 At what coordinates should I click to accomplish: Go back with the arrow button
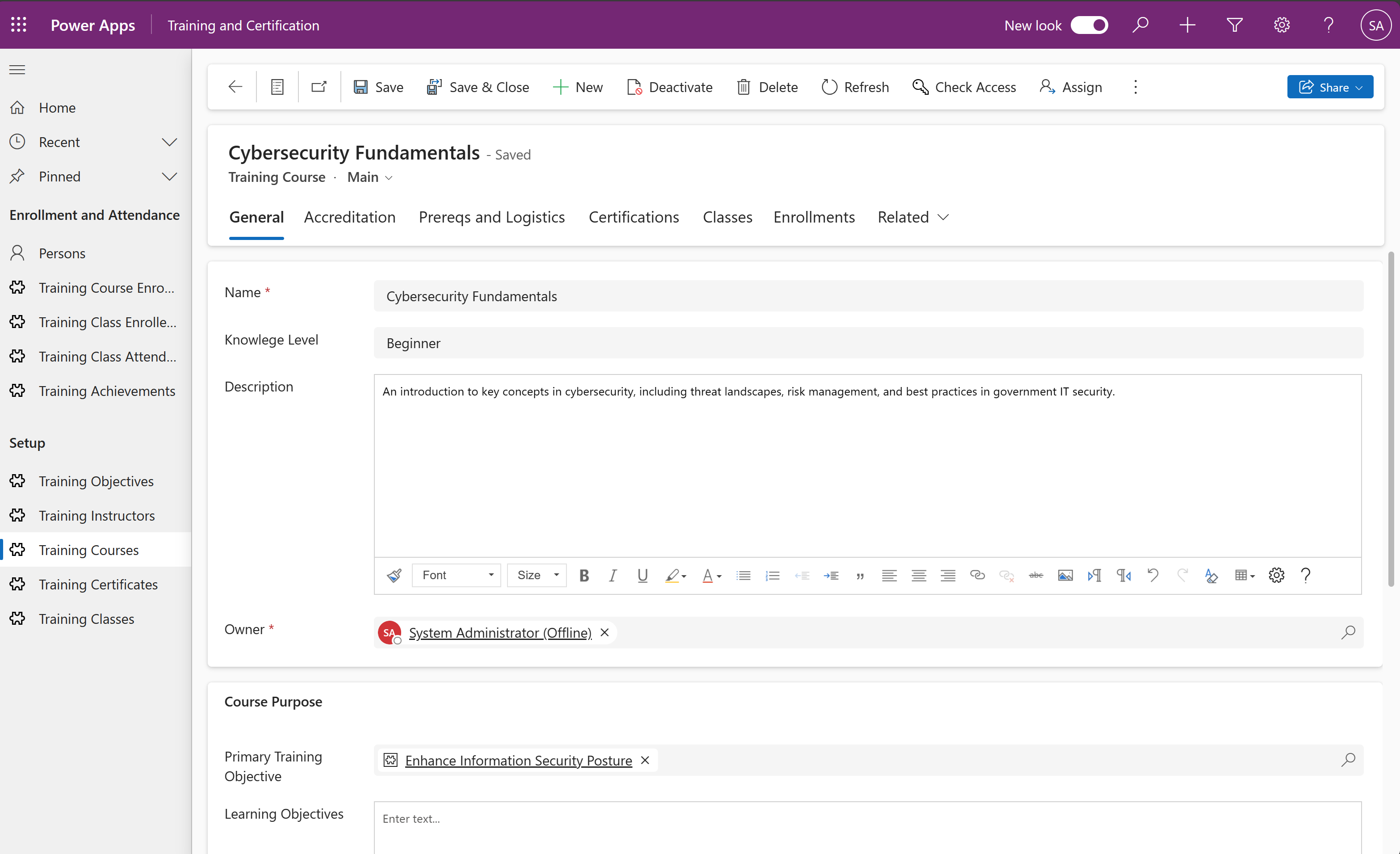[235, 87]
